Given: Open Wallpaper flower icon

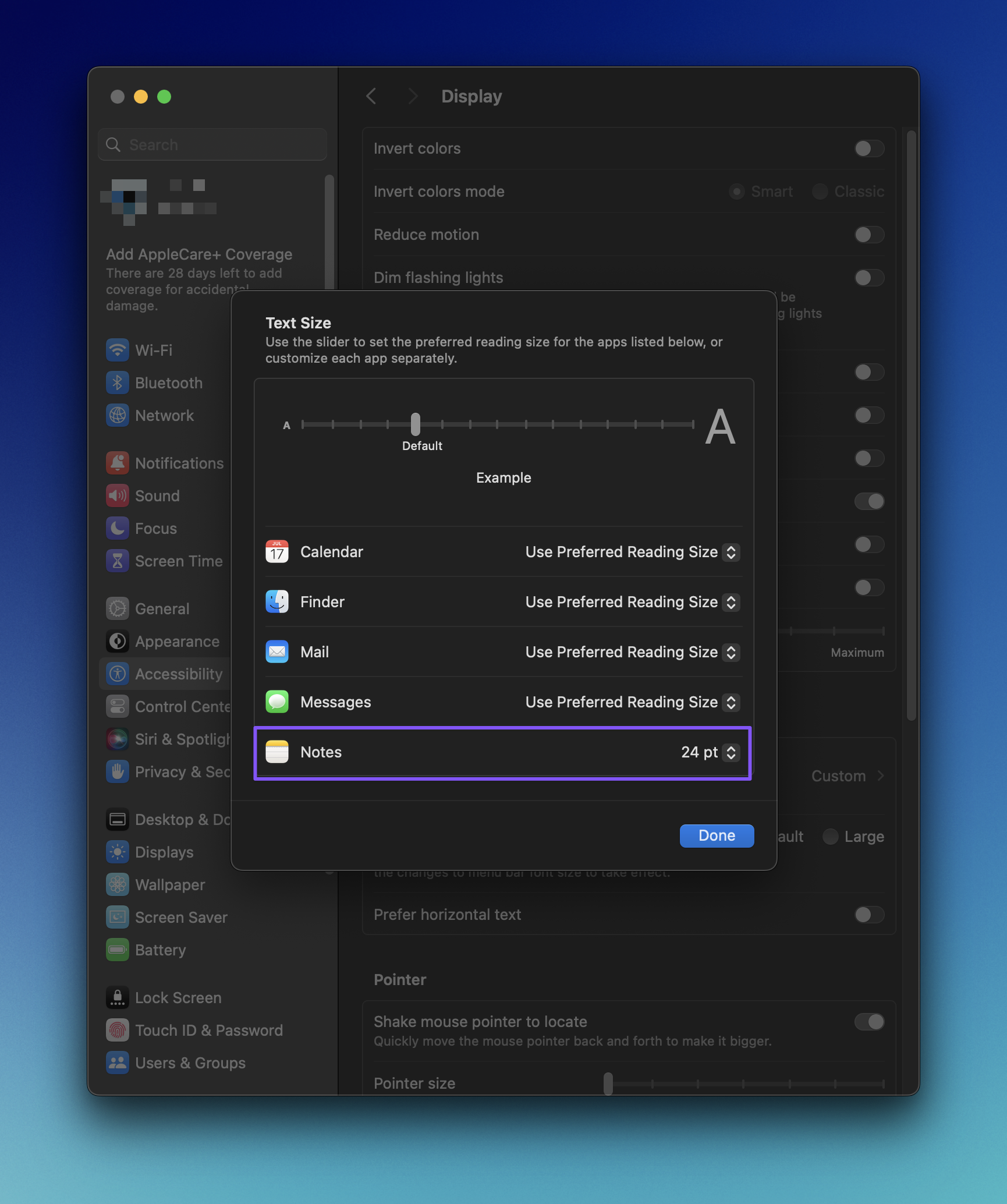Looking at the screenshot, I should tap(118, 884).
